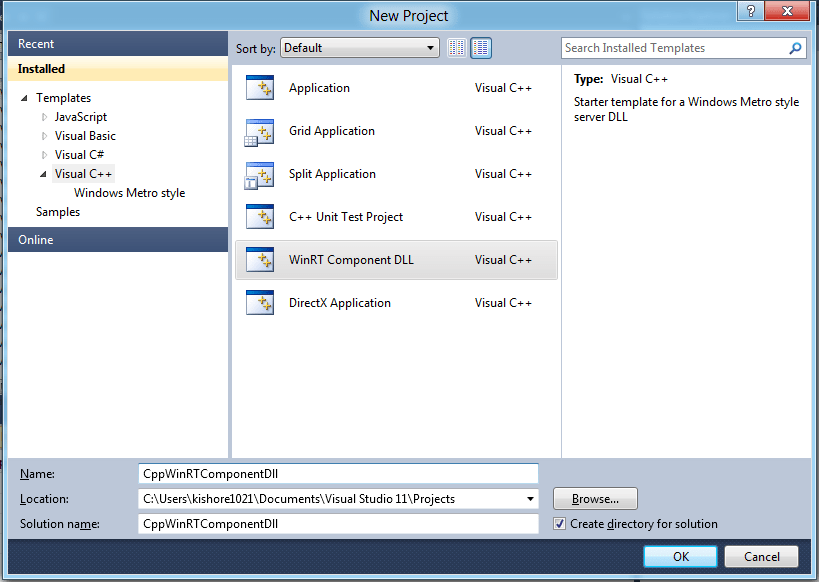Expand the Visual C# tree node
Image resolution: width=819 pixels, height=582 pixels.
(44, 155)
